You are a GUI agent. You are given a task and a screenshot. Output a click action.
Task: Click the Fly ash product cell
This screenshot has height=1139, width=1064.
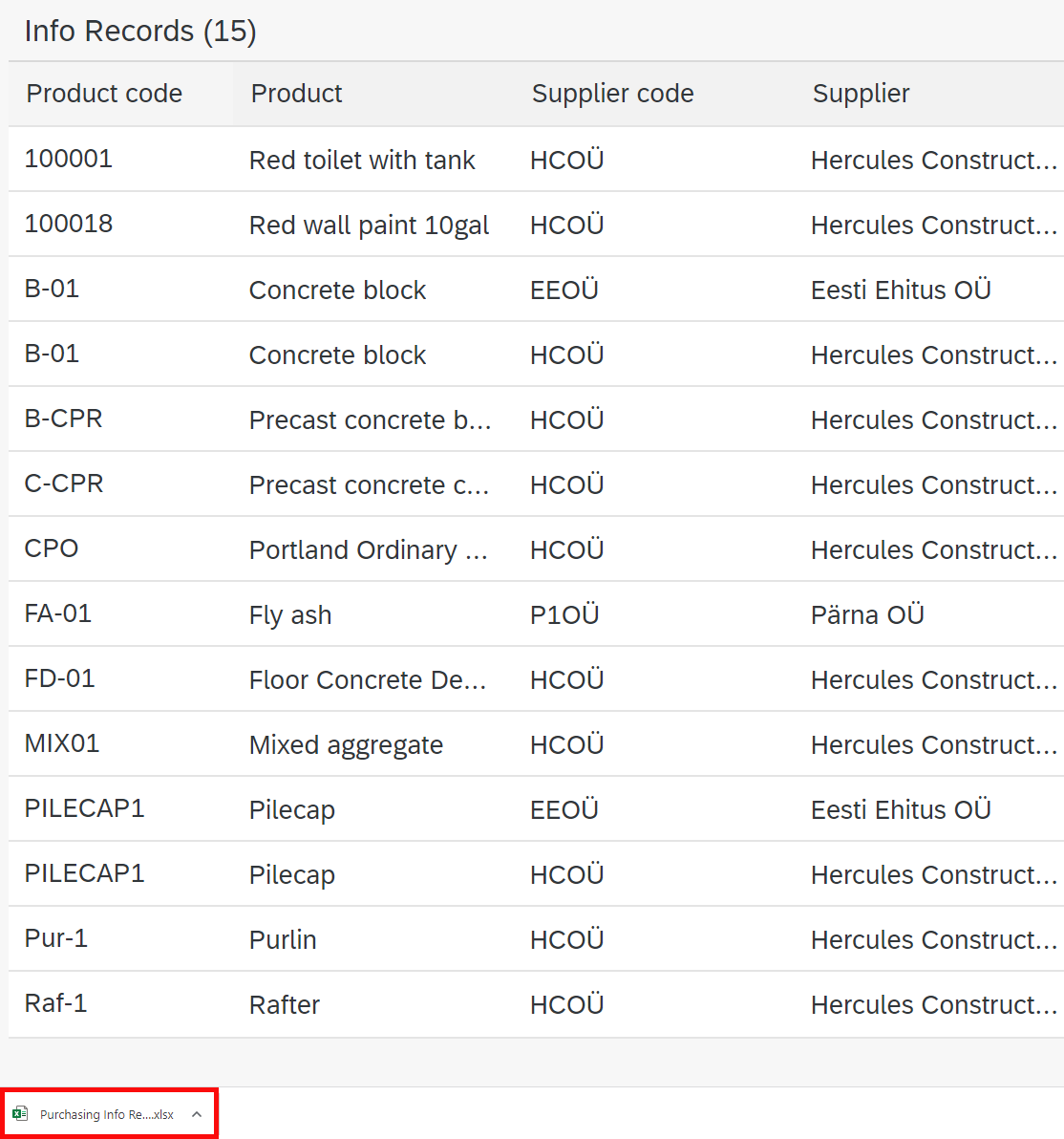tap(290, 615)
